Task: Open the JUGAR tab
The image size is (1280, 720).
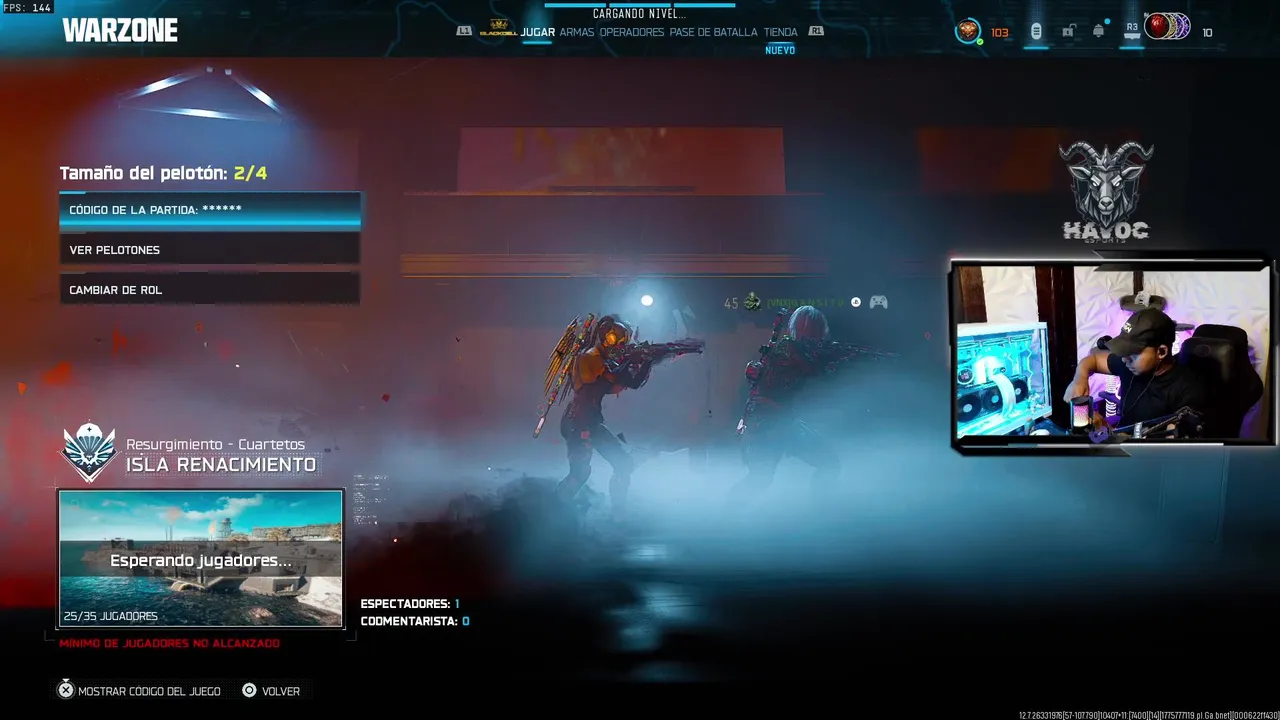Action: (537, 32)
